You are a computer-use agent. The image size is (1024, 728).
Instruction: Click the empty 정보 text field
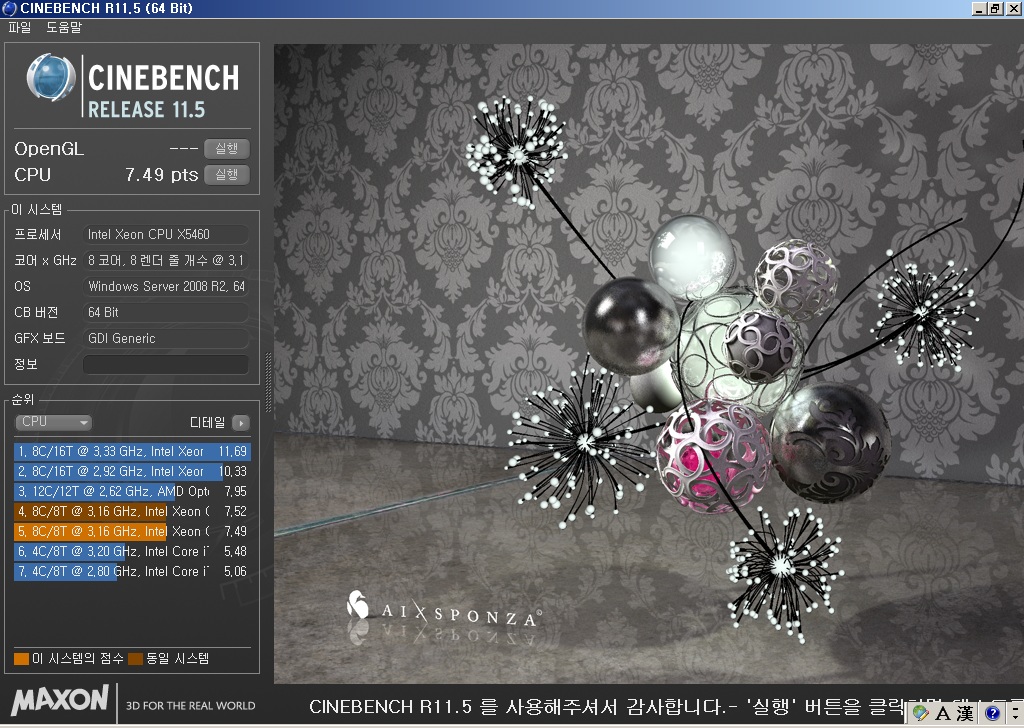(x=166, y=364)
